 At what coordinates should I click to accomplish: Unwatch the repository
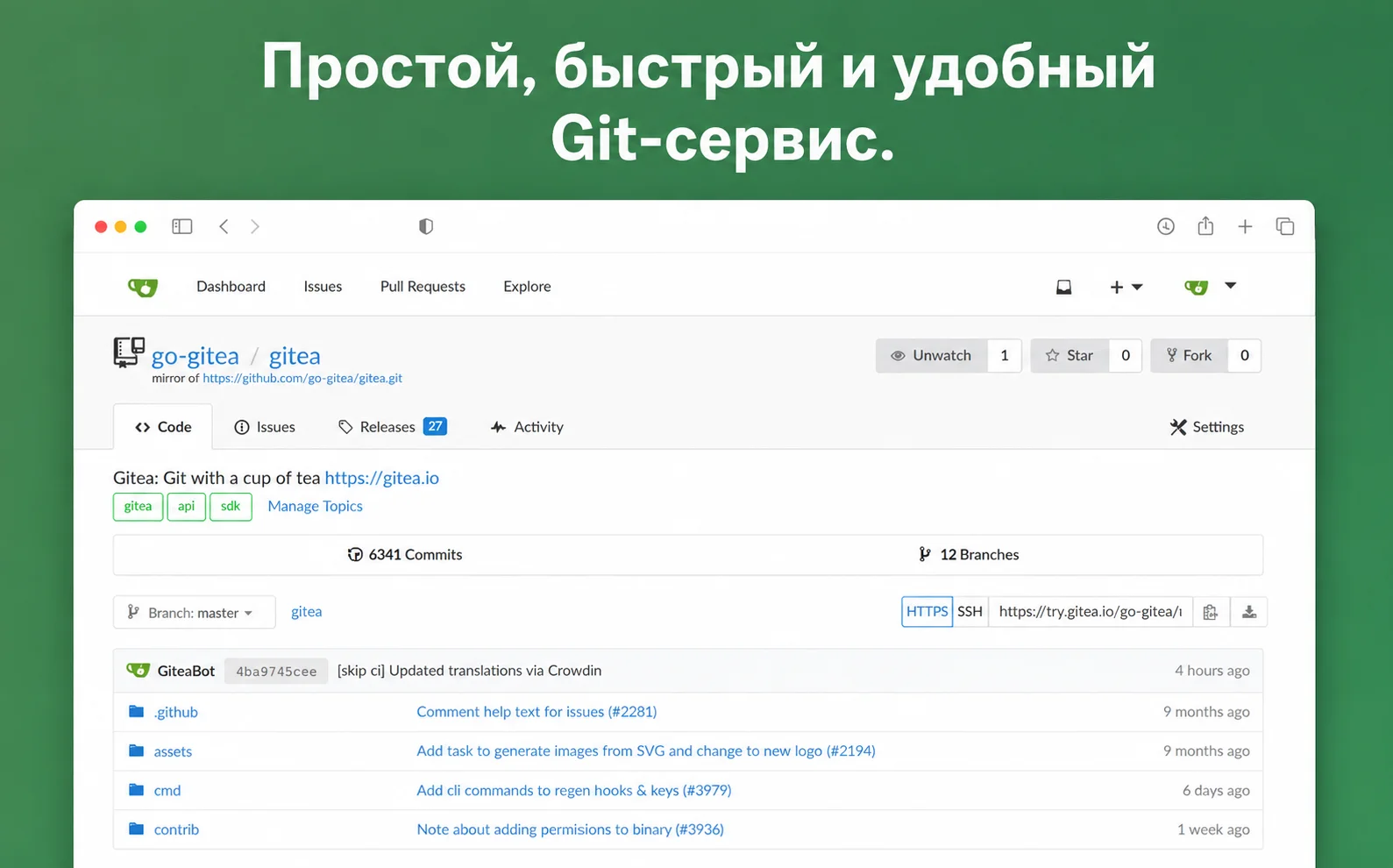(x=931, y=356)
